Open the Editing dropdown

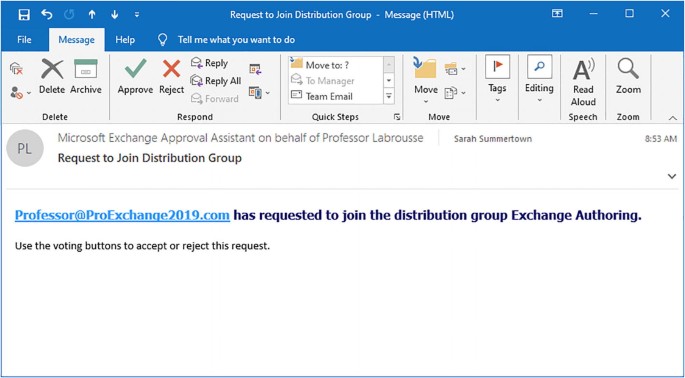(539, 79)
